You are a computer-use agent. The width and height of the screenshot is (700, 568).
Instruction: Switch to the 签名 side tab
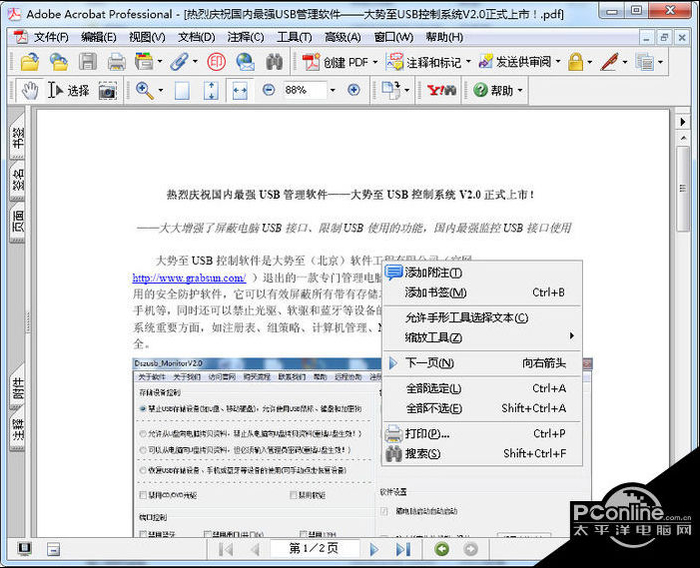17,180
